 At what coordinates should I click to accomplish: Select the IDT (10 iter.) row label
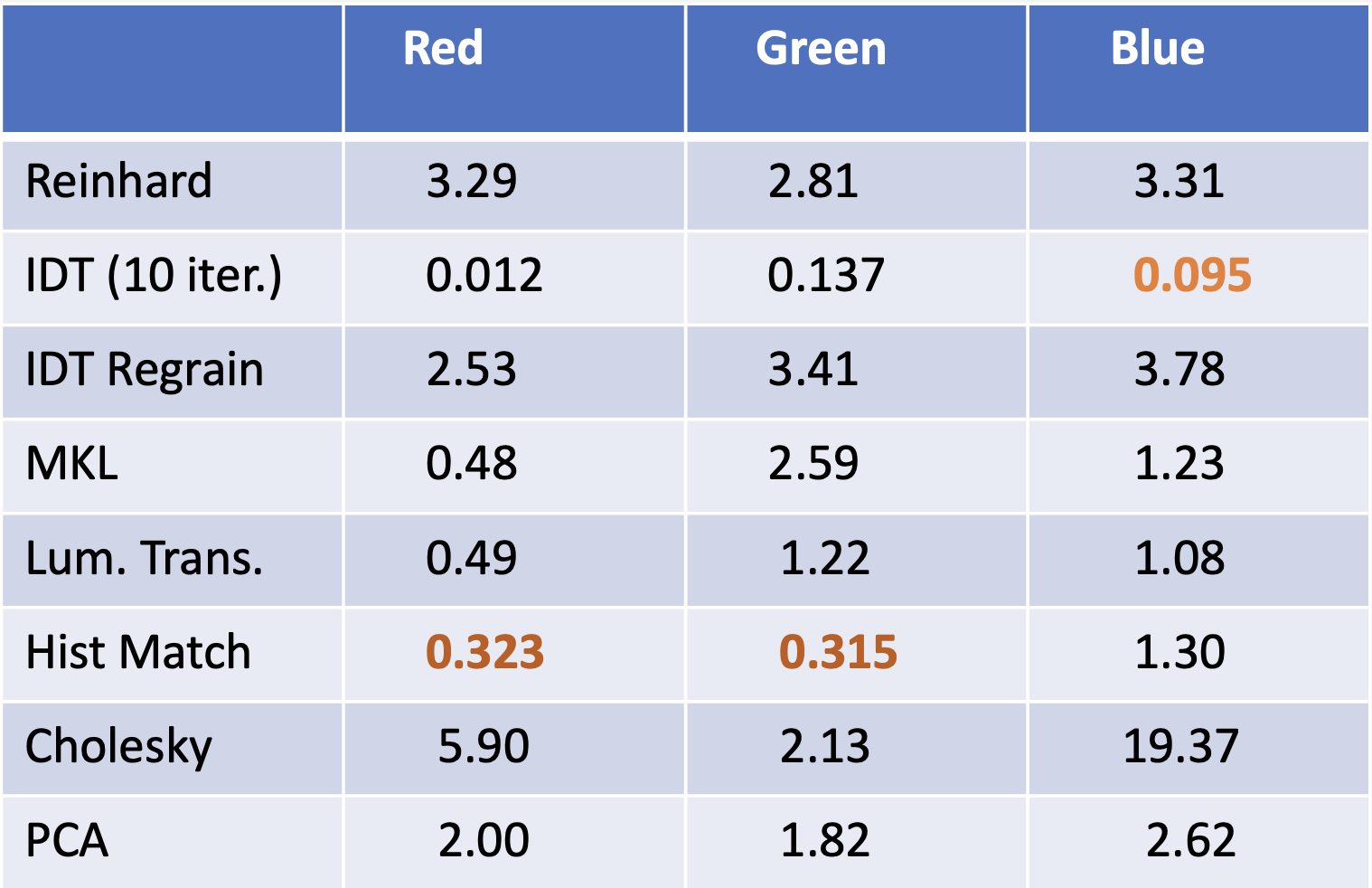pos(154,275)
